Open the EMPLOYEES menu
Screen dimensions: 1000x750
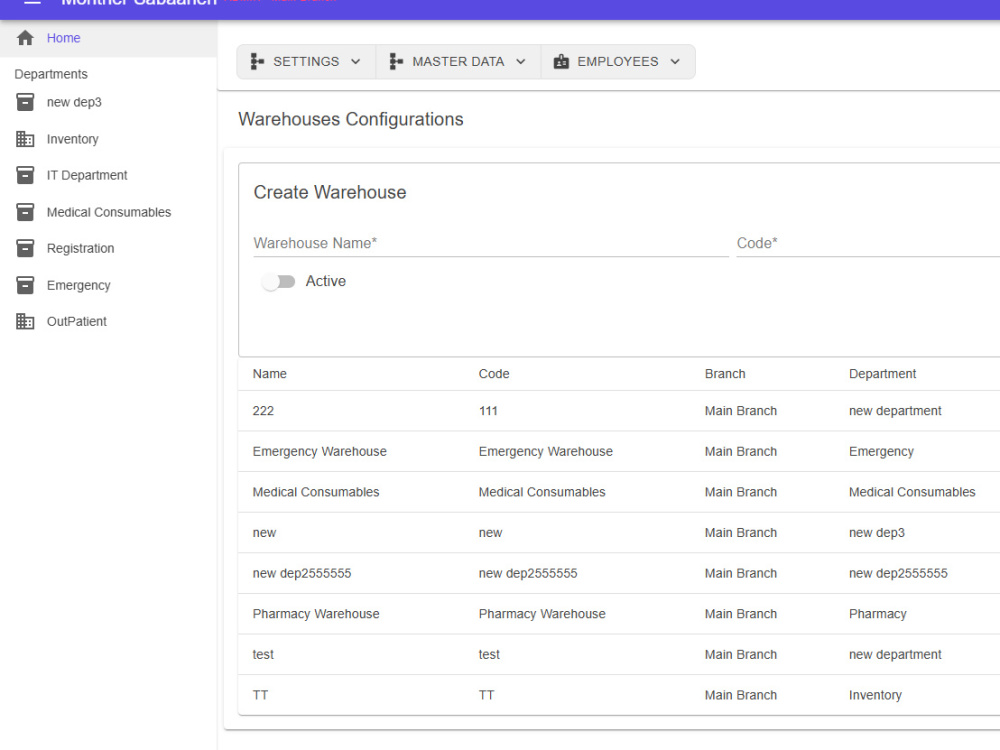[618, 62]
